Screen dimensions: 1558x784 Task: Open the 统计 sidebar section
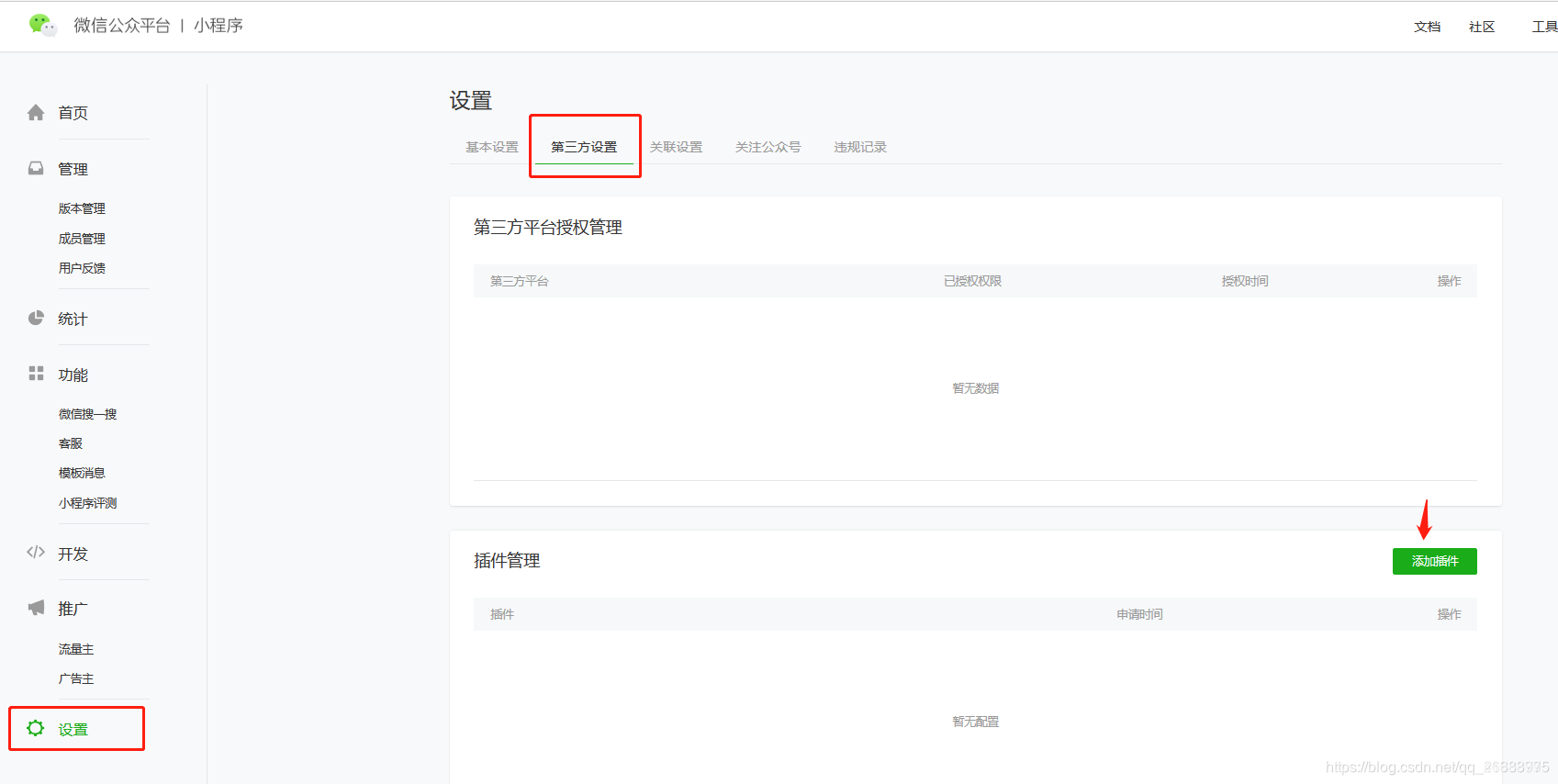tap(73, 319)
